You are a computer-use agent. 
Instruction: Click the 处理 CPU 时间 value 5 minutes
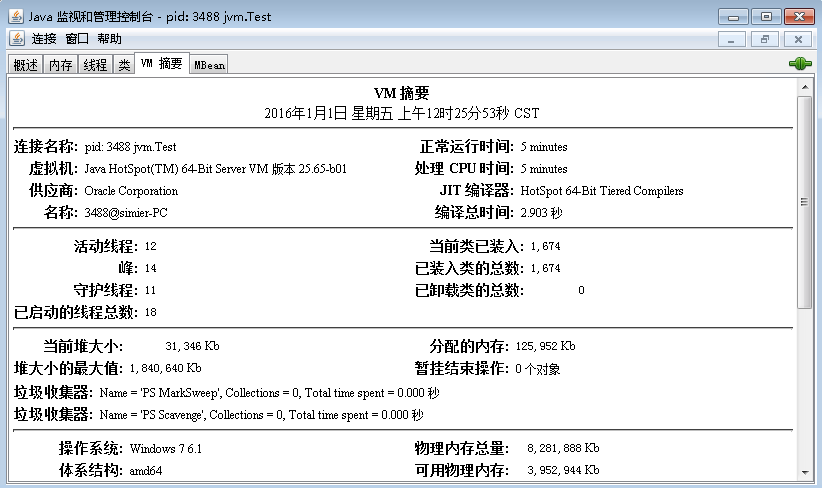(x=544, y=169)
